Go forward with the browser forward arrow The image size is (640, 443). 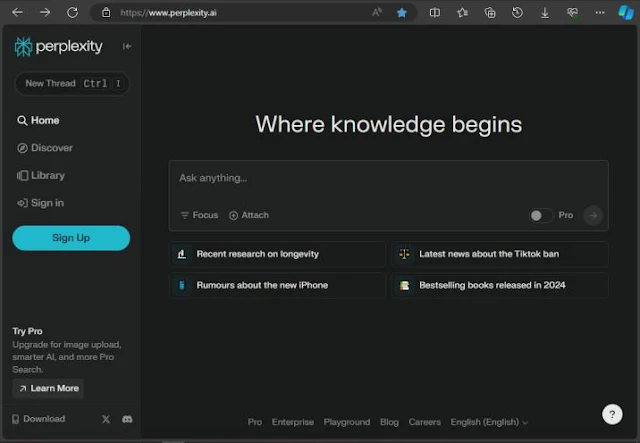pos(45,13)
